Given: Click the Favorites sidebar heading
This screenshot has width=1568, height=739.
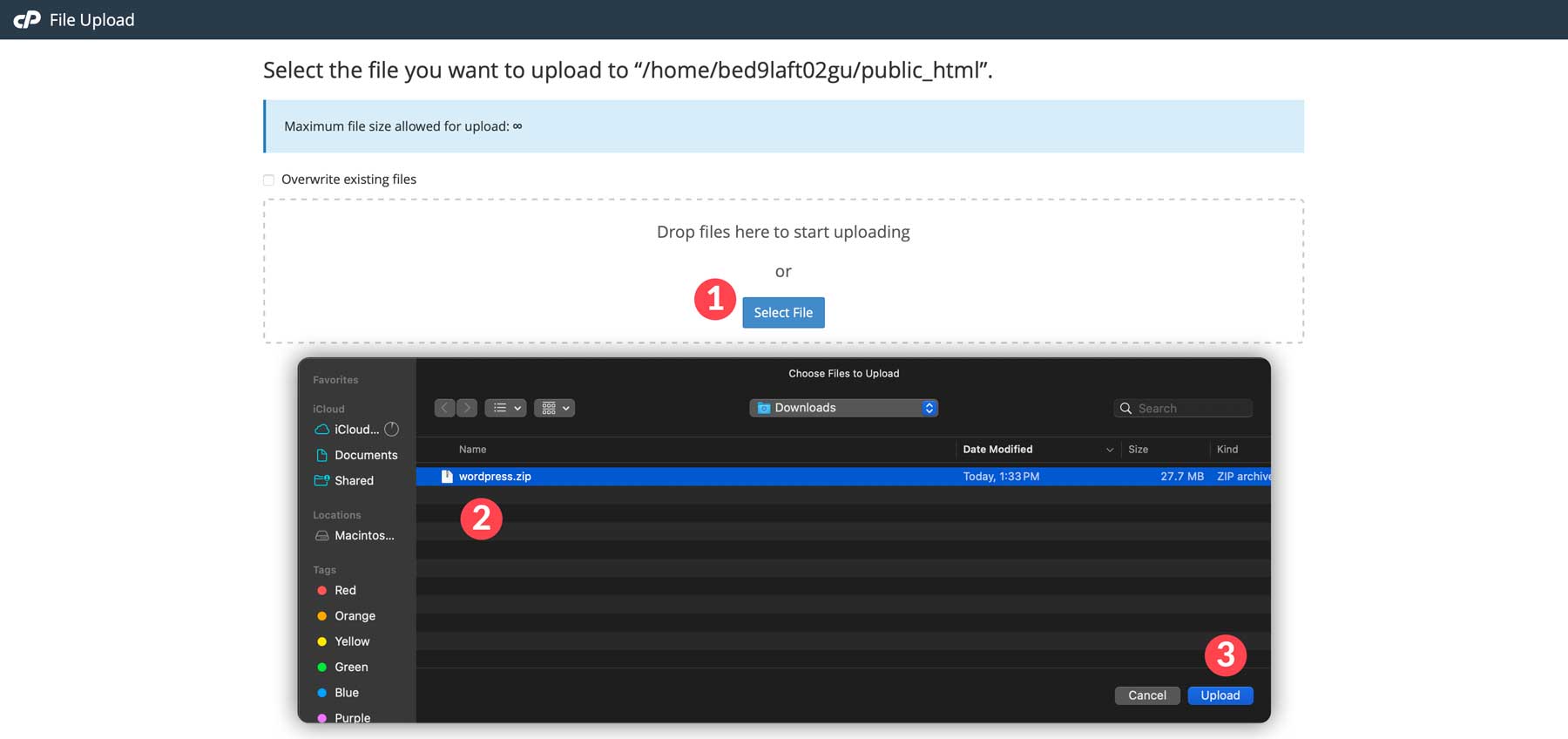Looking at the screenshot, I should [x=335, y=380].
